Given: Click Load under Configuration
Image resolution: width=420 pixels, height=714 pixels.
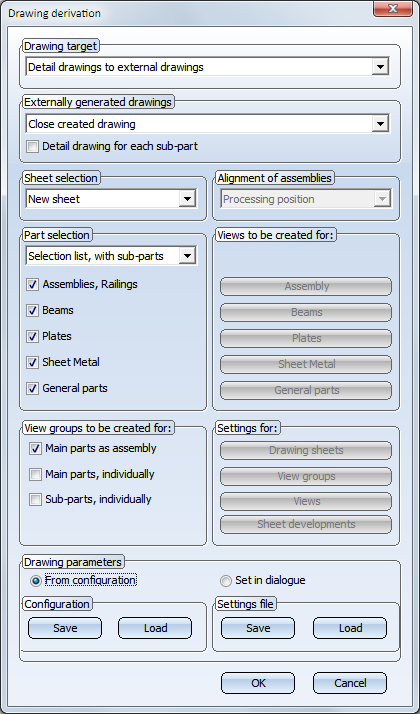Looking at the screenshot, I should (155, 628).
